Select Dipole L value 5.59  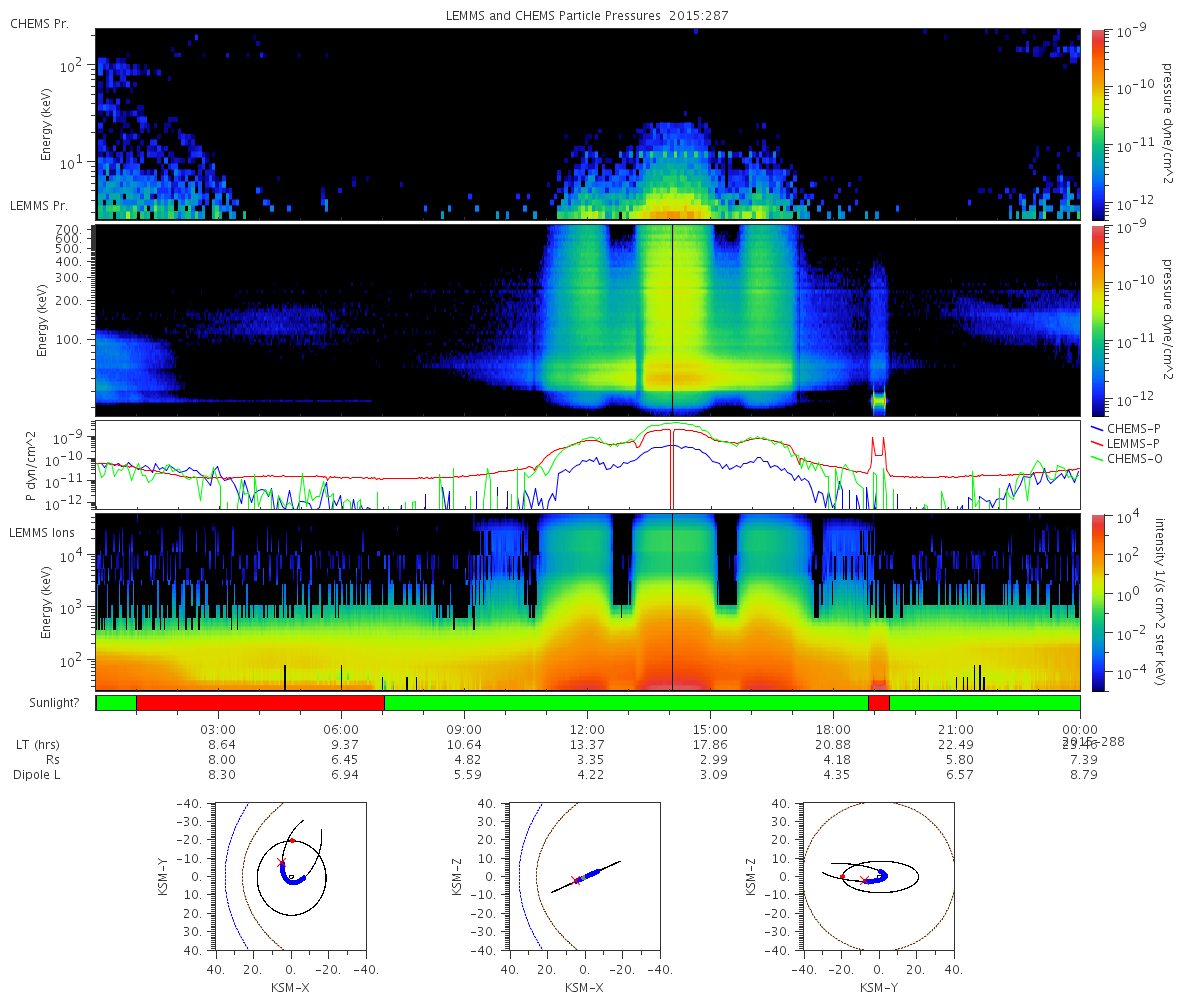(x=468, y=774)
